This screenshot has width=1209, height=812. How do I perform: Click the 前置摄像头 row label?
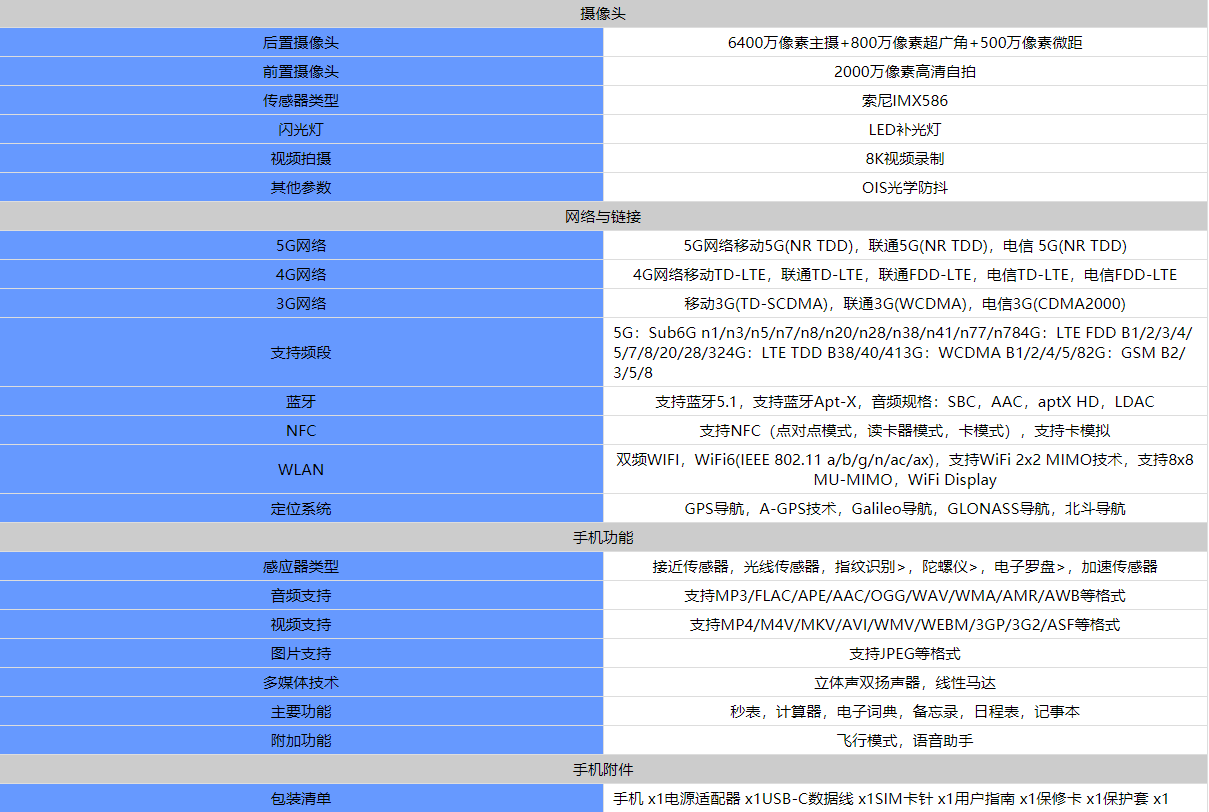pyautogui.click(x=301, y=71)
